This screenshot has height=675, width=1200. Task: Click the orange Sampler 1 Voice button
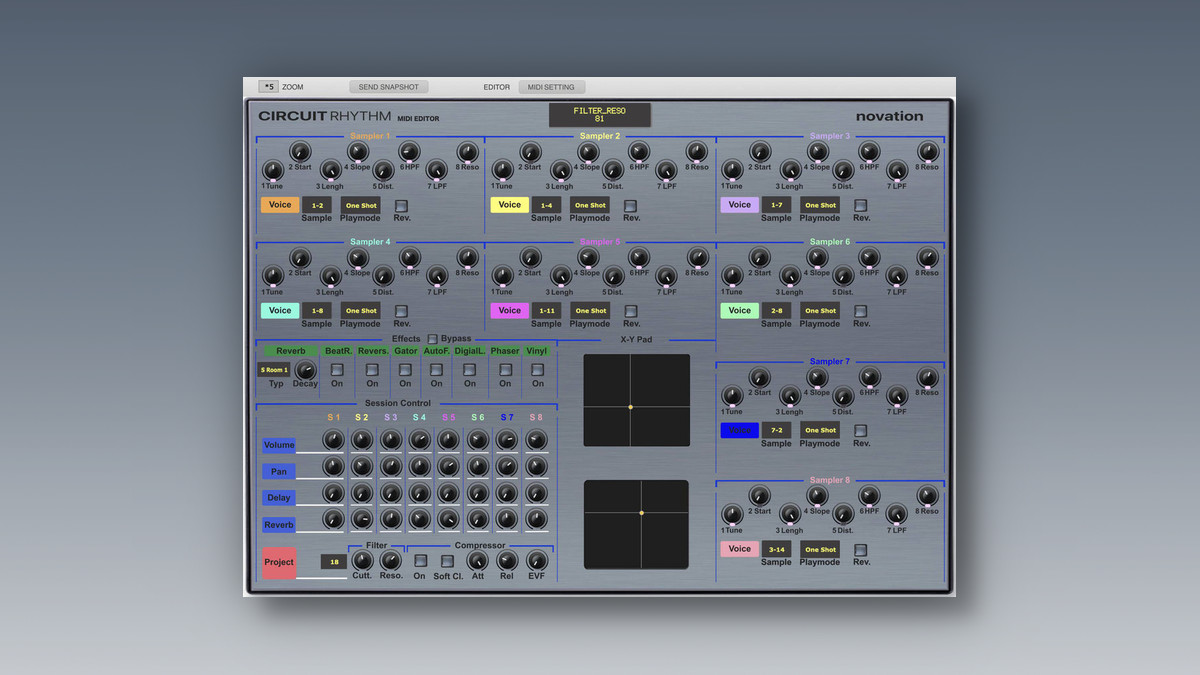(280, 204)
